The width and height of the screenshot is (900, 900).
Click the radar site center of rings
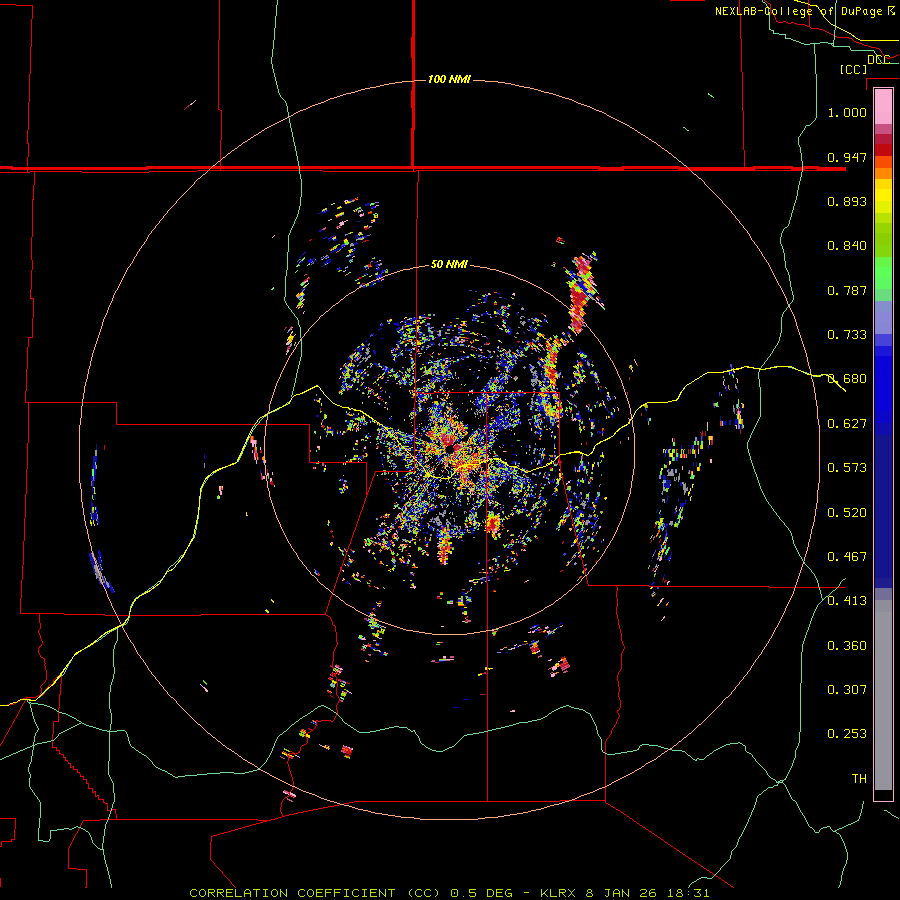tap(449, 449)
